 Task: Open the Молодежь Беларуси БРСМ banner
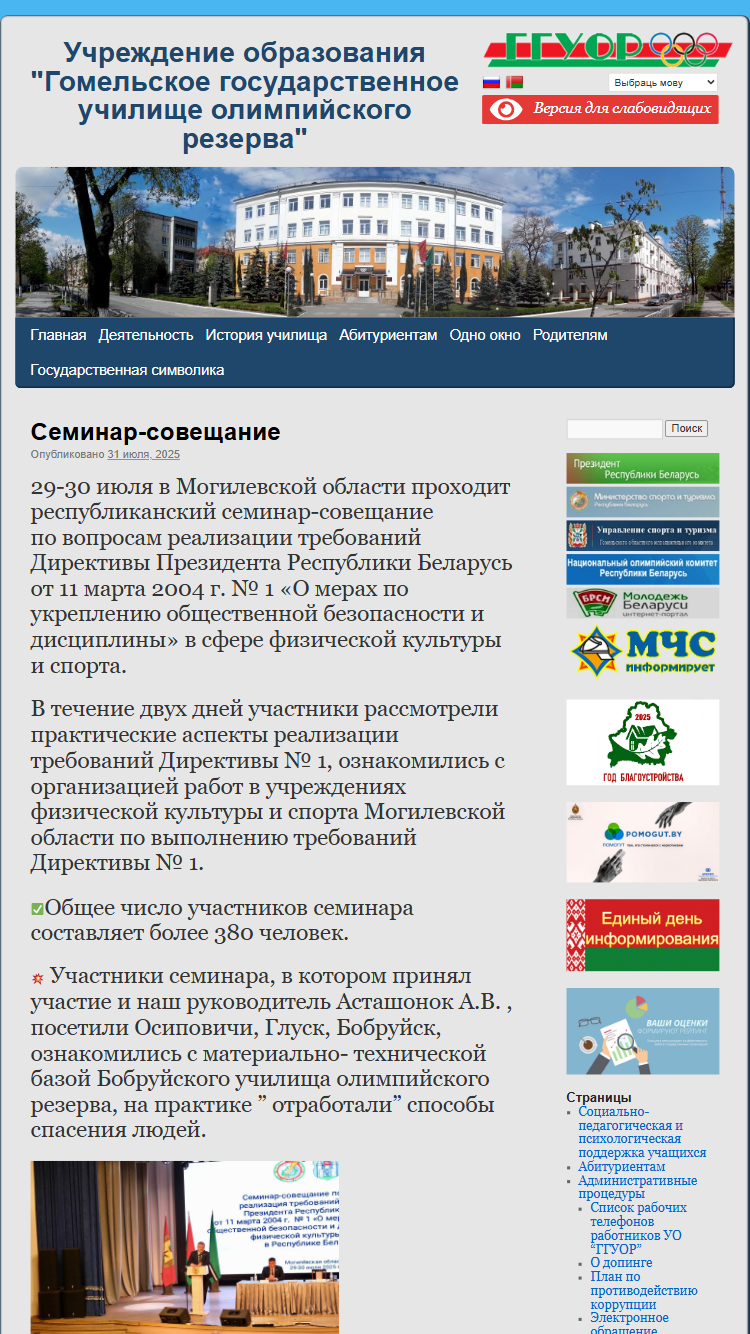[x=642, y=603]
